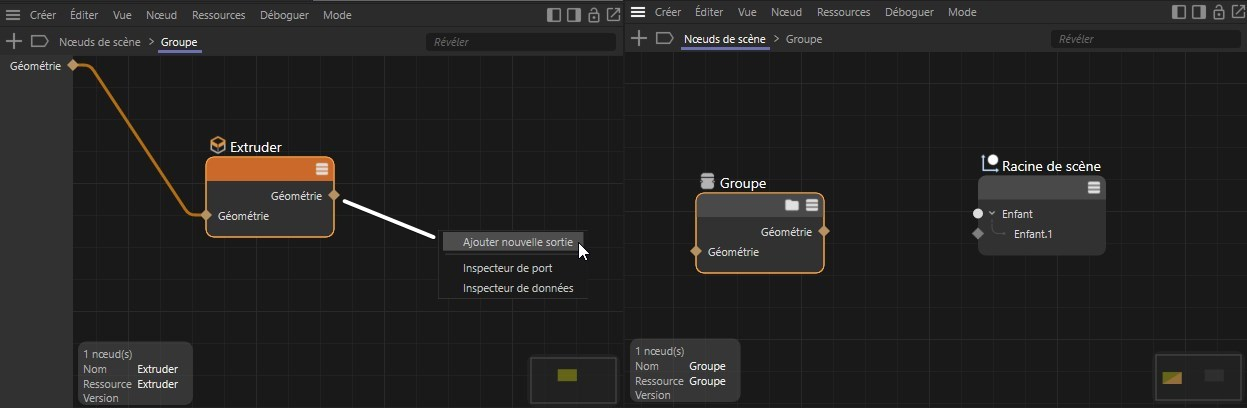Open the Groupe node folder icon
The width and height of the screenshot is (1247, 408).
coord(791,205)
